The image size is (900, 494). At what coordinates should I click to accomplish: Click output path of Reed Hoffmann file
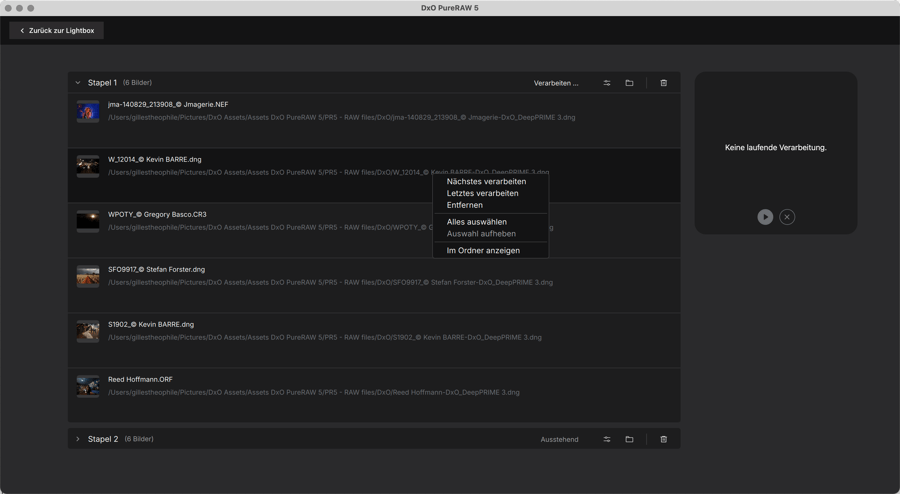[x=313, y=392]
